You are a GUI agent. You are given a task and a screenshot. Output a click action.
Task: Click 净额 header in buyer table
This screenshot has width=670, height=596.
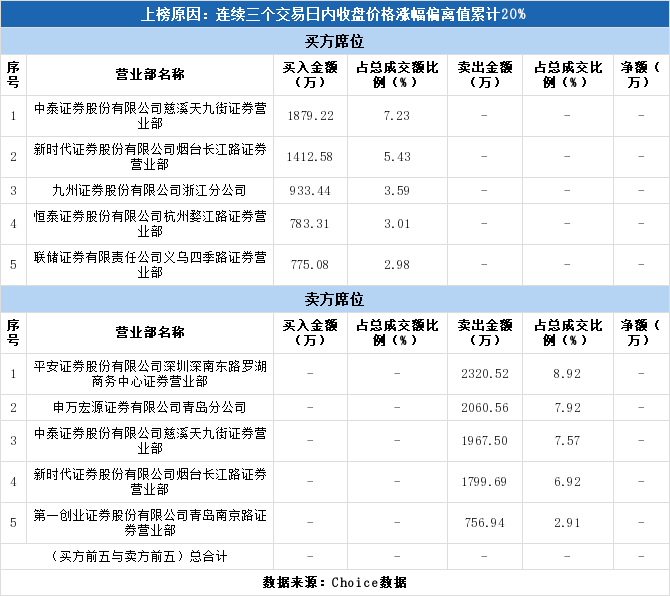coord(641,75)
